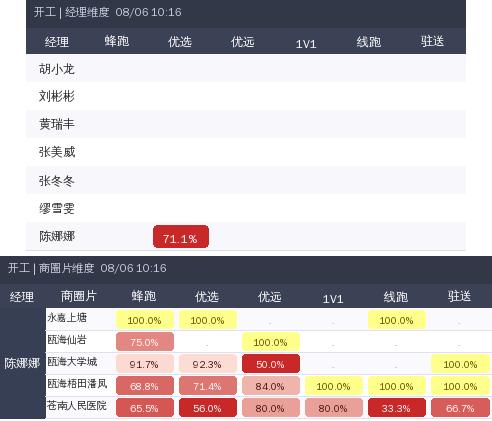Click the 苍南人民医院 row label
This screenshot has width=492, height=421.
click(77, 405)
